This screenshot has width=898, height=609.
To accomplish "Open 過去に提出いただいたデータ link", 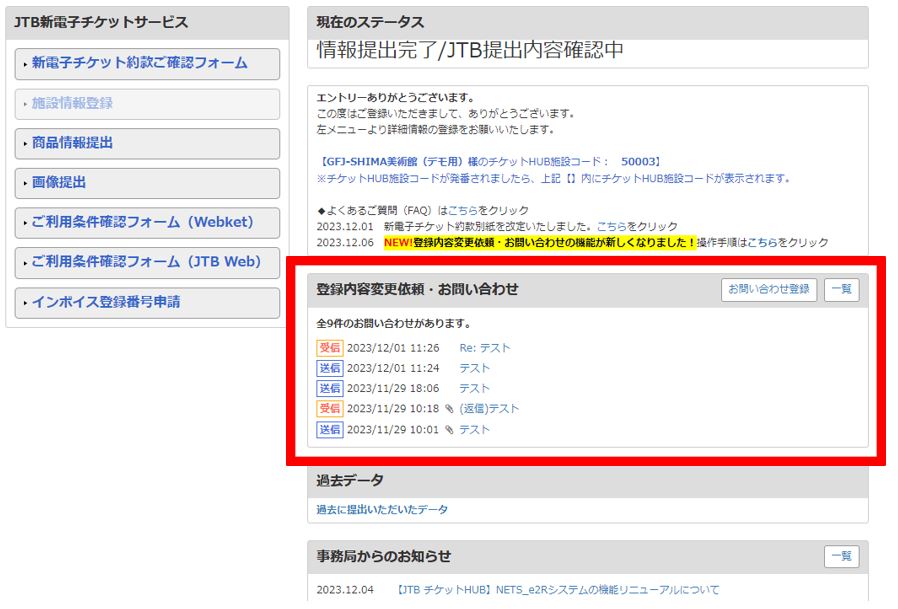I will point(382,510).
